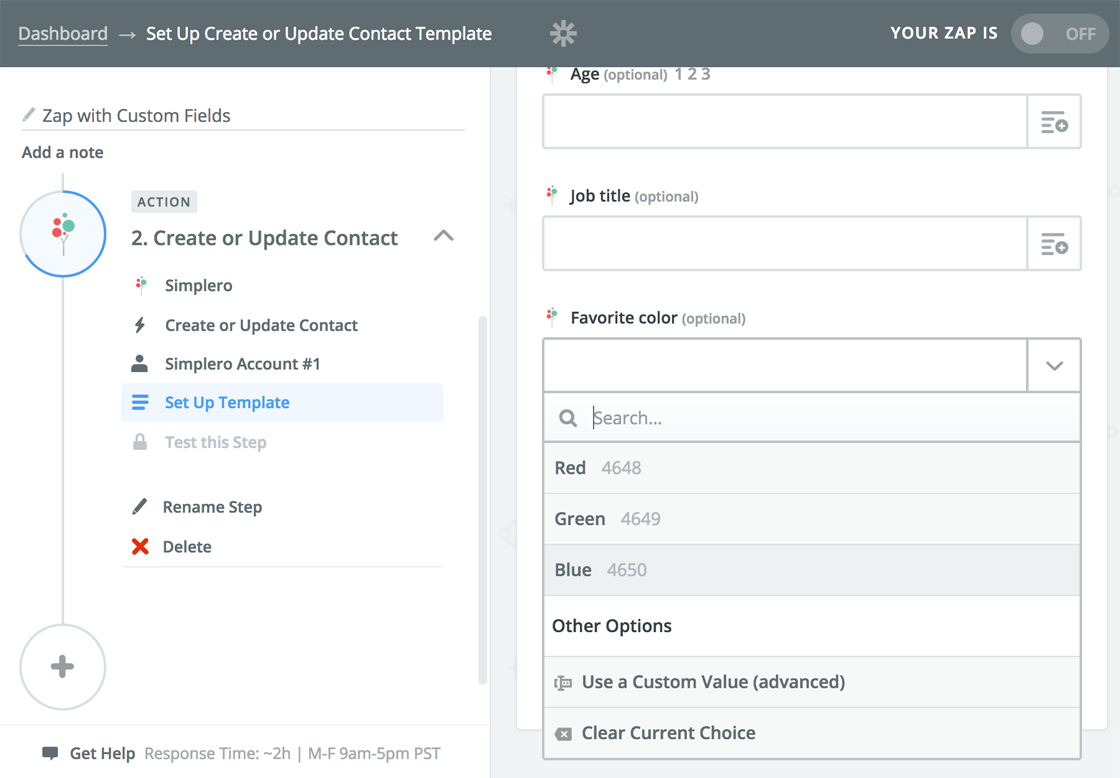Click the custom value icon
Screen dimensions: 1120x778
(563, 683)
